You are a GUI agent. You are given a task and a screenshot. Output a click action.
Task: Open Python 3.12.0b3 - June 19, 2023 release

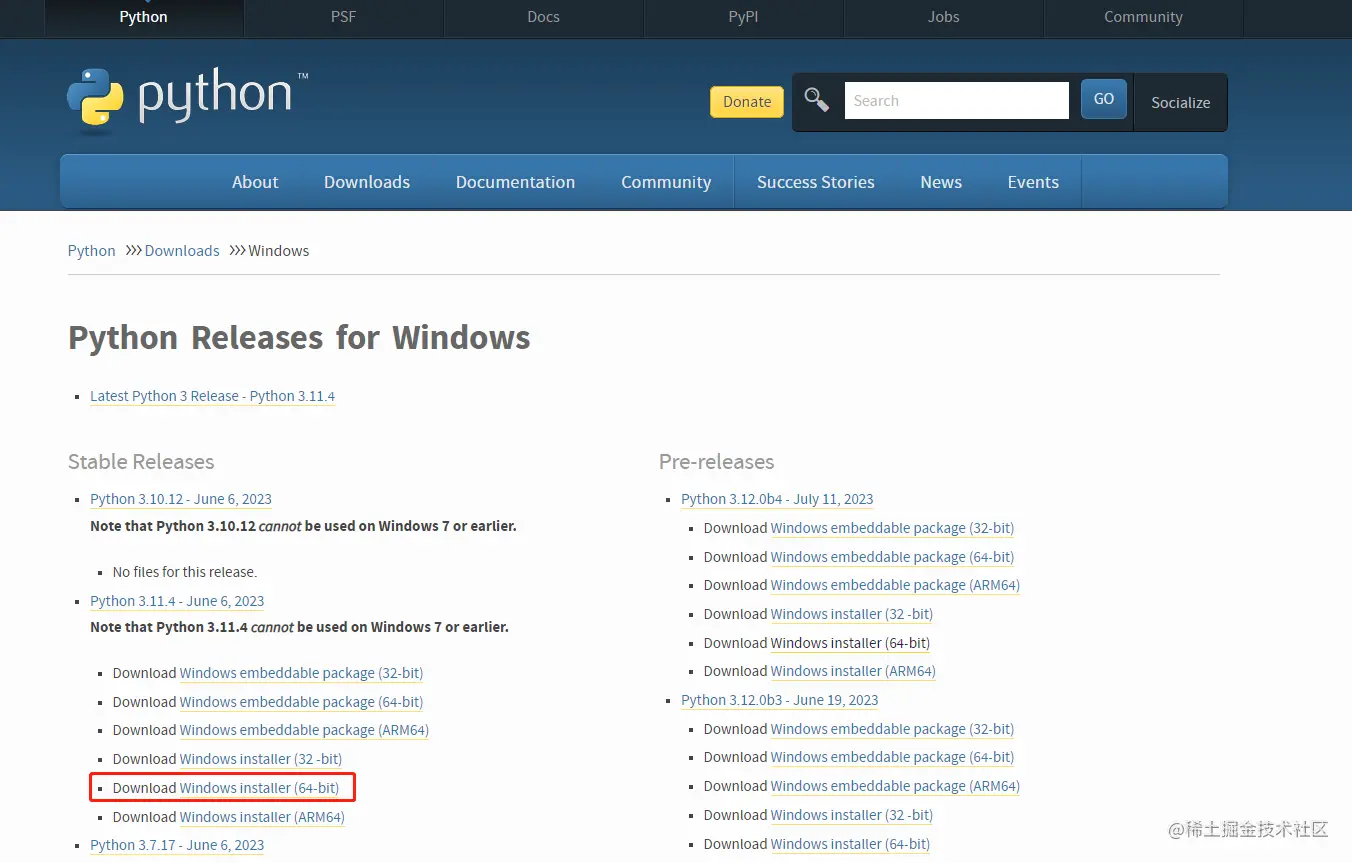click(x=780, y=700)
